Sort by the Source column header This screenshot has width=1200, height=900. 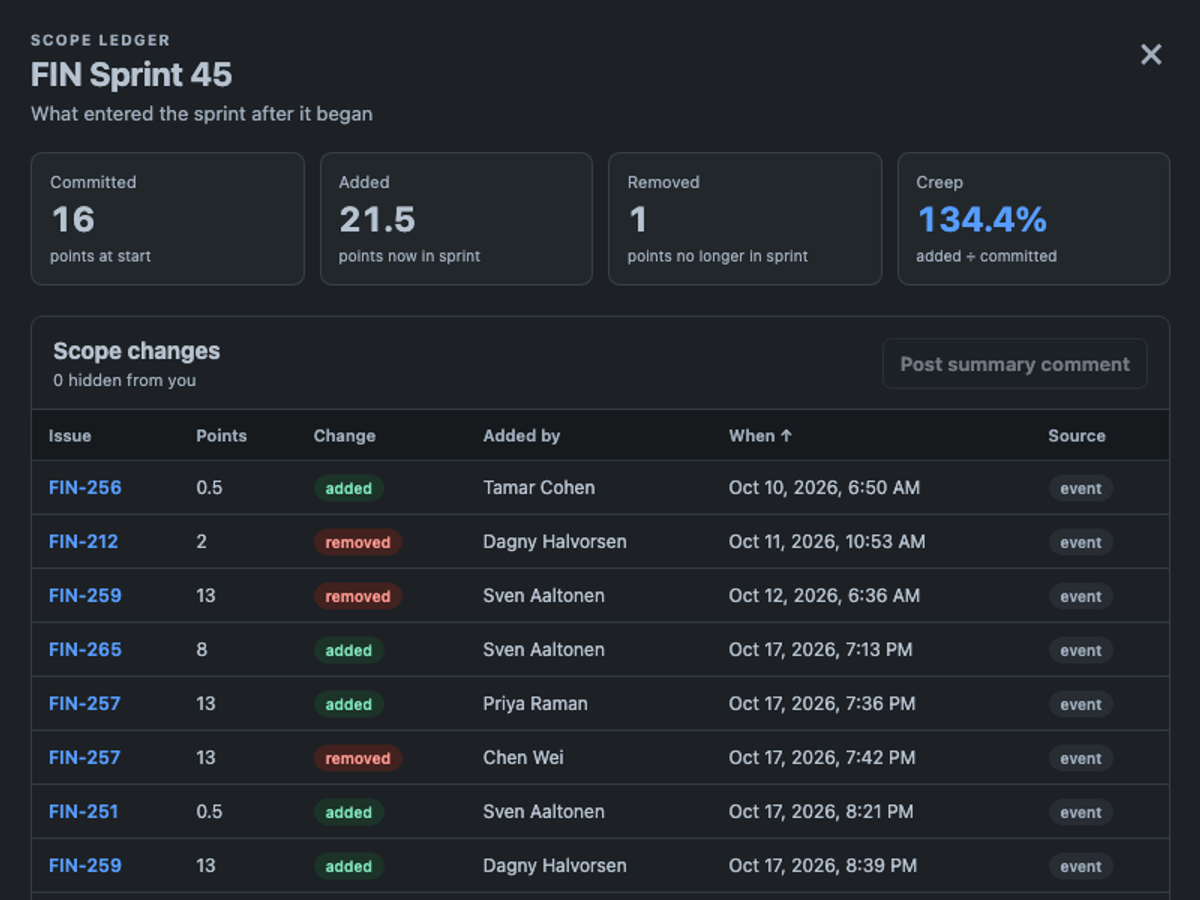pos(1076,436)
